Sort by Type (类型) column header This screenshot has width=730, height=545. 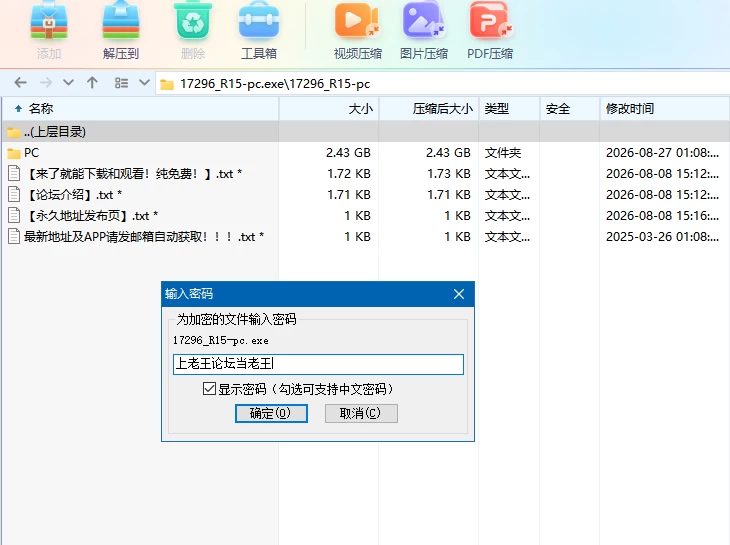pyautogui.click(x=509, y=109)
